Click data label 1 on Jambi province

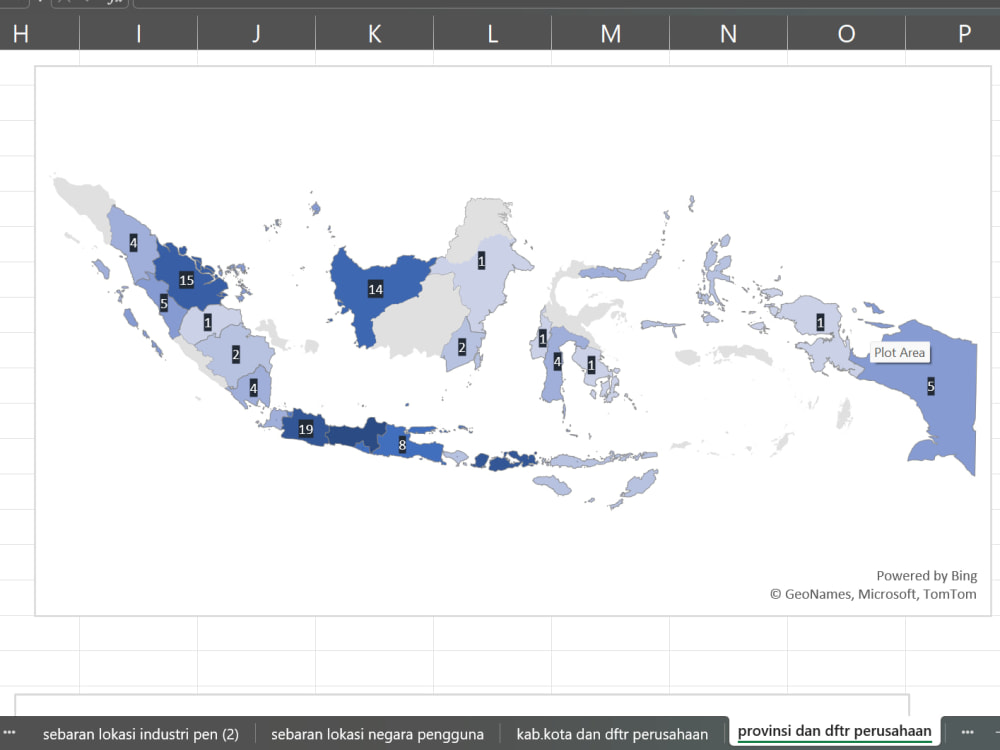pos(207,323)
